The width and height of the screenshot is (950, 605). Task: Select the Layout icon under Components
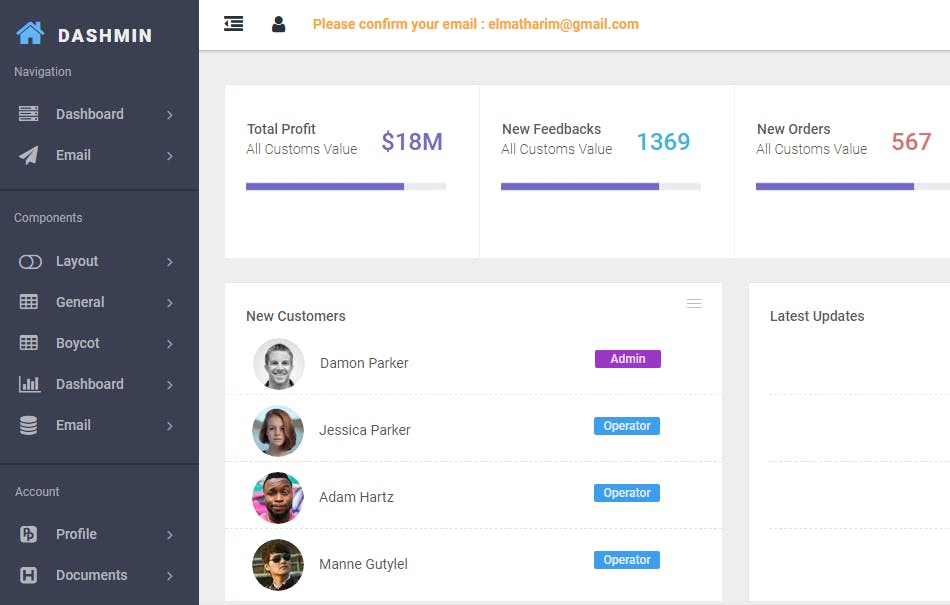(x=31, y=261)
